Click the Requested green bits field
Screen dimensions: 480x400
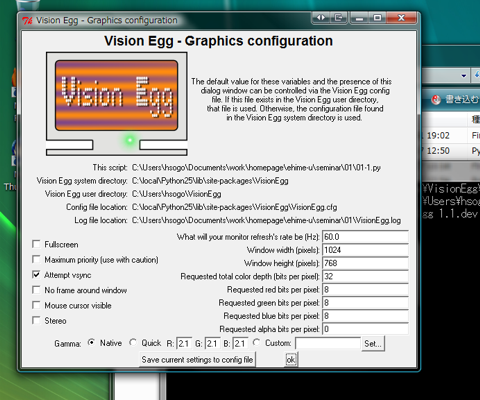pos(365,303)
